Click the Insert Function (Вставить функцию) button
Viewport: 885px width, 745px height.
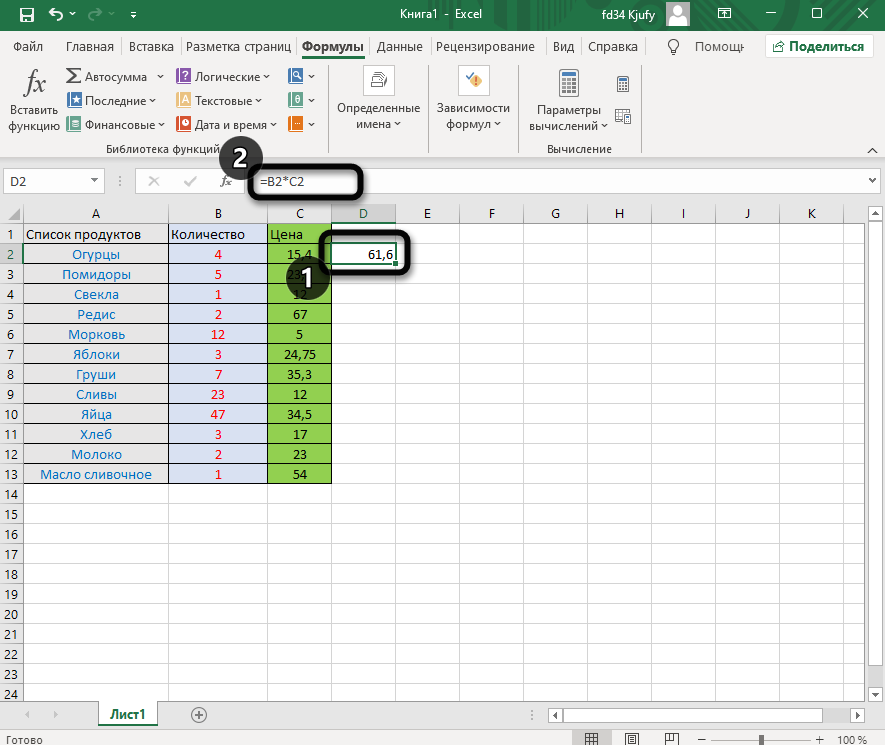[x=34, y=101]
